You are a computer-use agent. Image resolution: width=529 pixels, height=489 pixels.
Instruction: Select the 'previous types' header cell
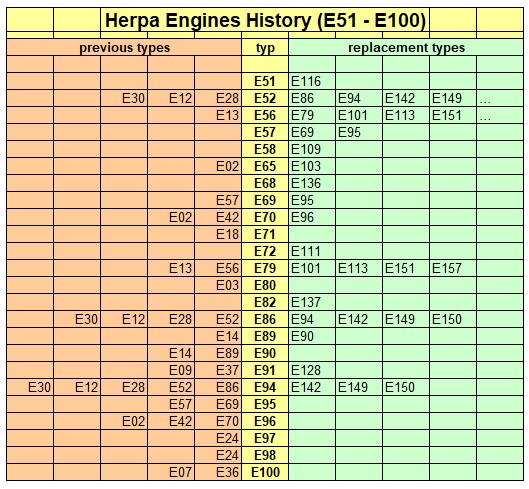124,47
